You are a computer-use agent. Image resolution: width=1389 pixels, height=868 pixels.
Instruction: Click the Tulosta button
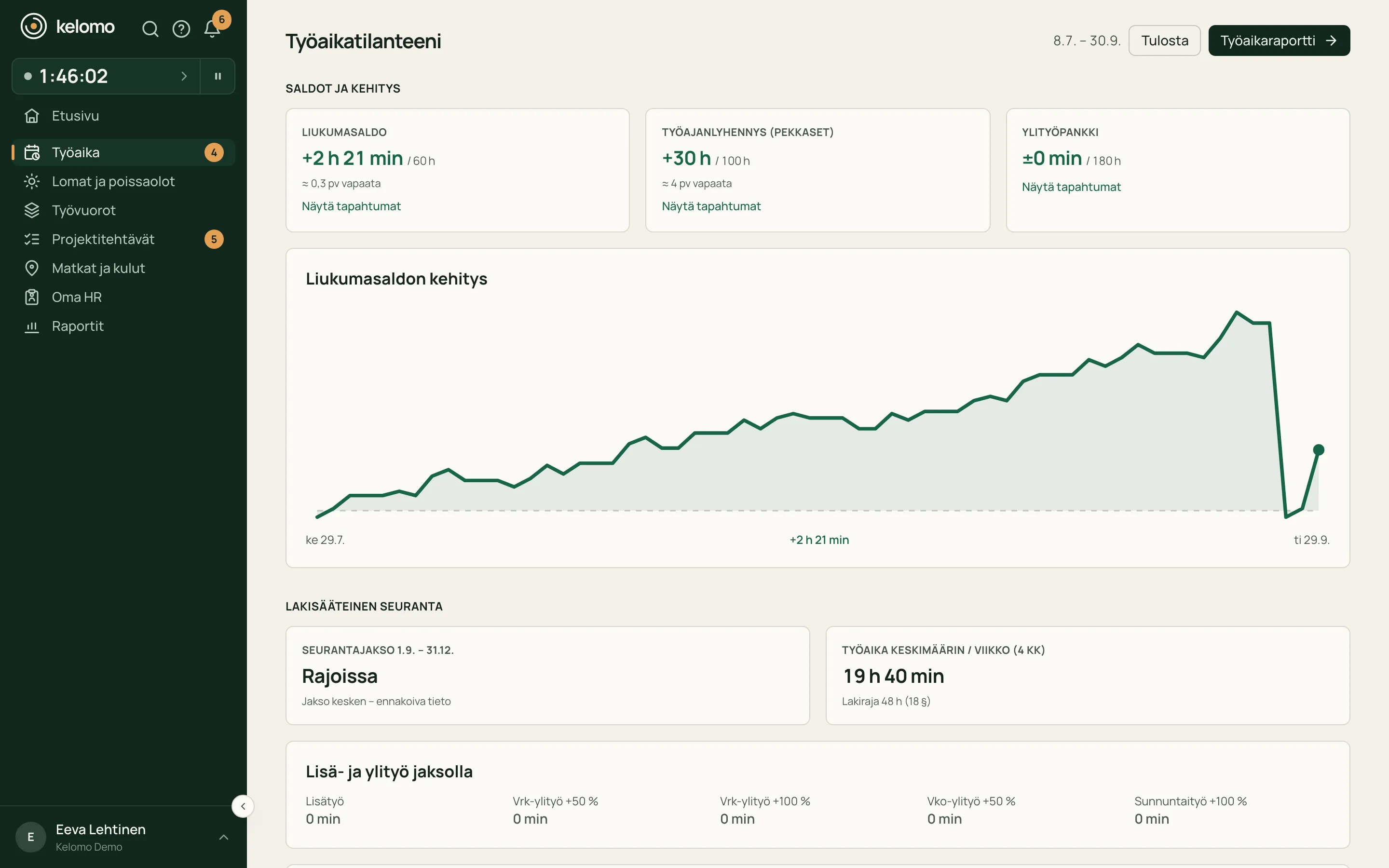pos(1165,41)
